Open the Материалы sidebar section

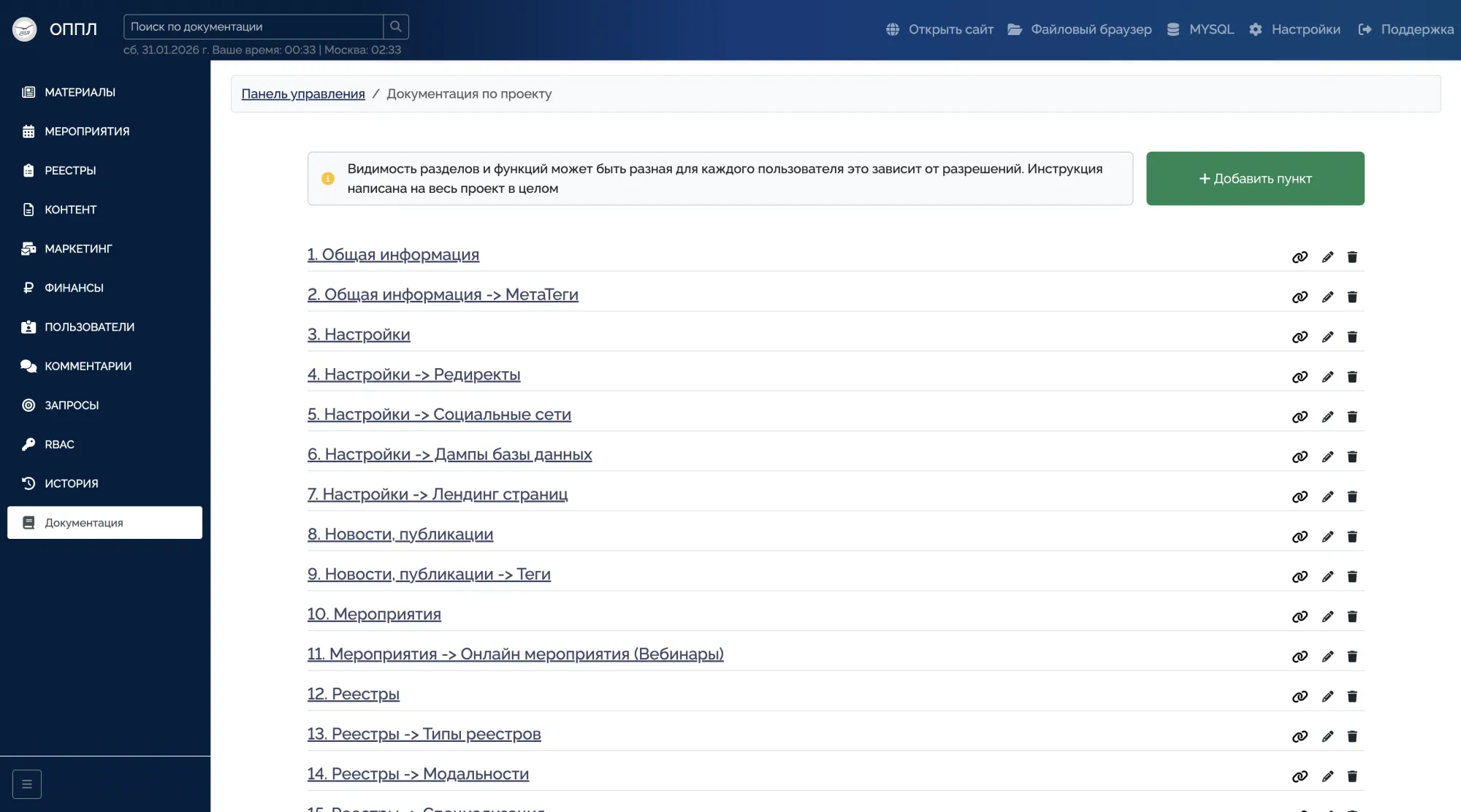pos(80,92)
